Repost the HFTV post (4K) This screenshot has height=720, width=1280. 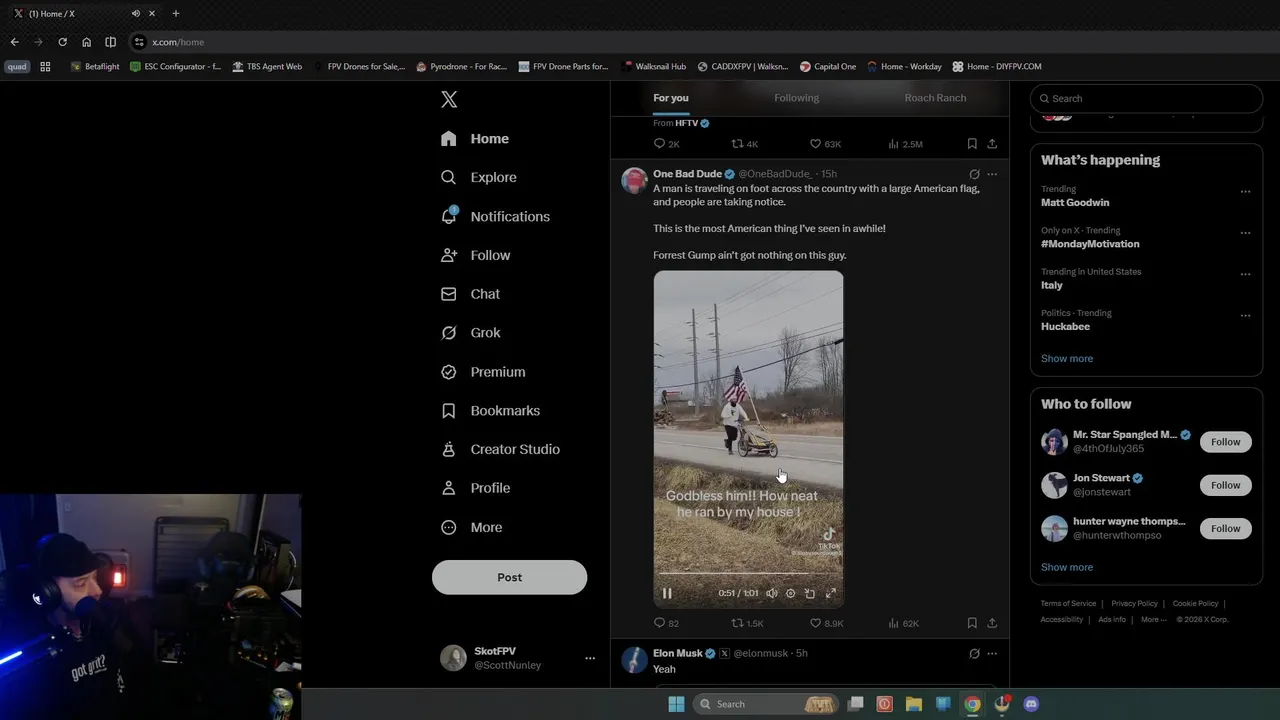coord(745,144)
